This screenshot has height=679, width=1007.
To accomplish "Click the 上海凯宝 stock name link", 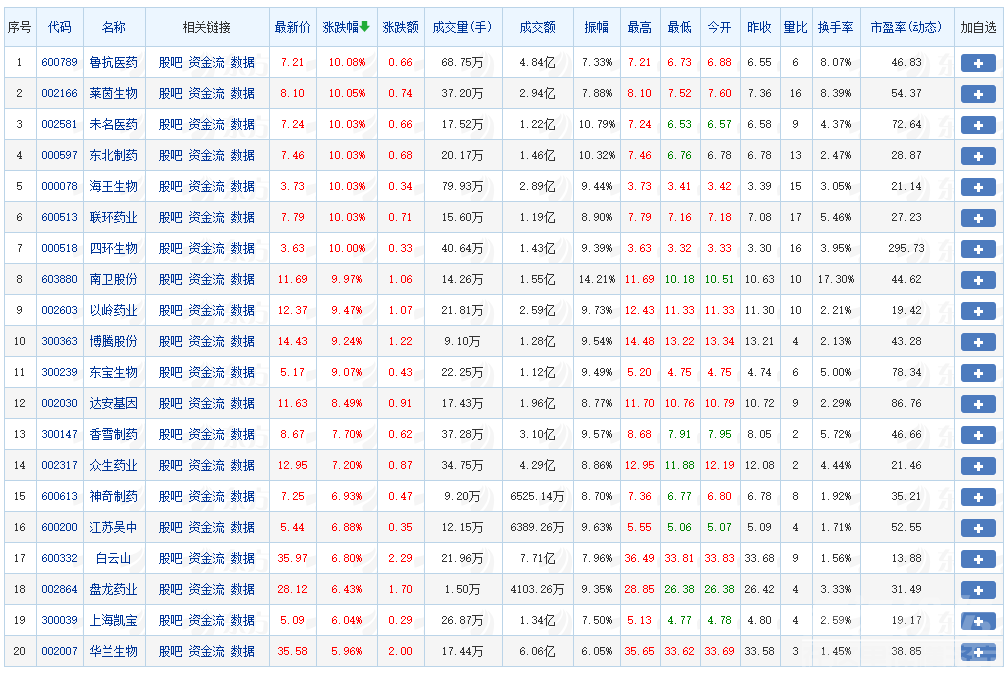I will (113, 620).
